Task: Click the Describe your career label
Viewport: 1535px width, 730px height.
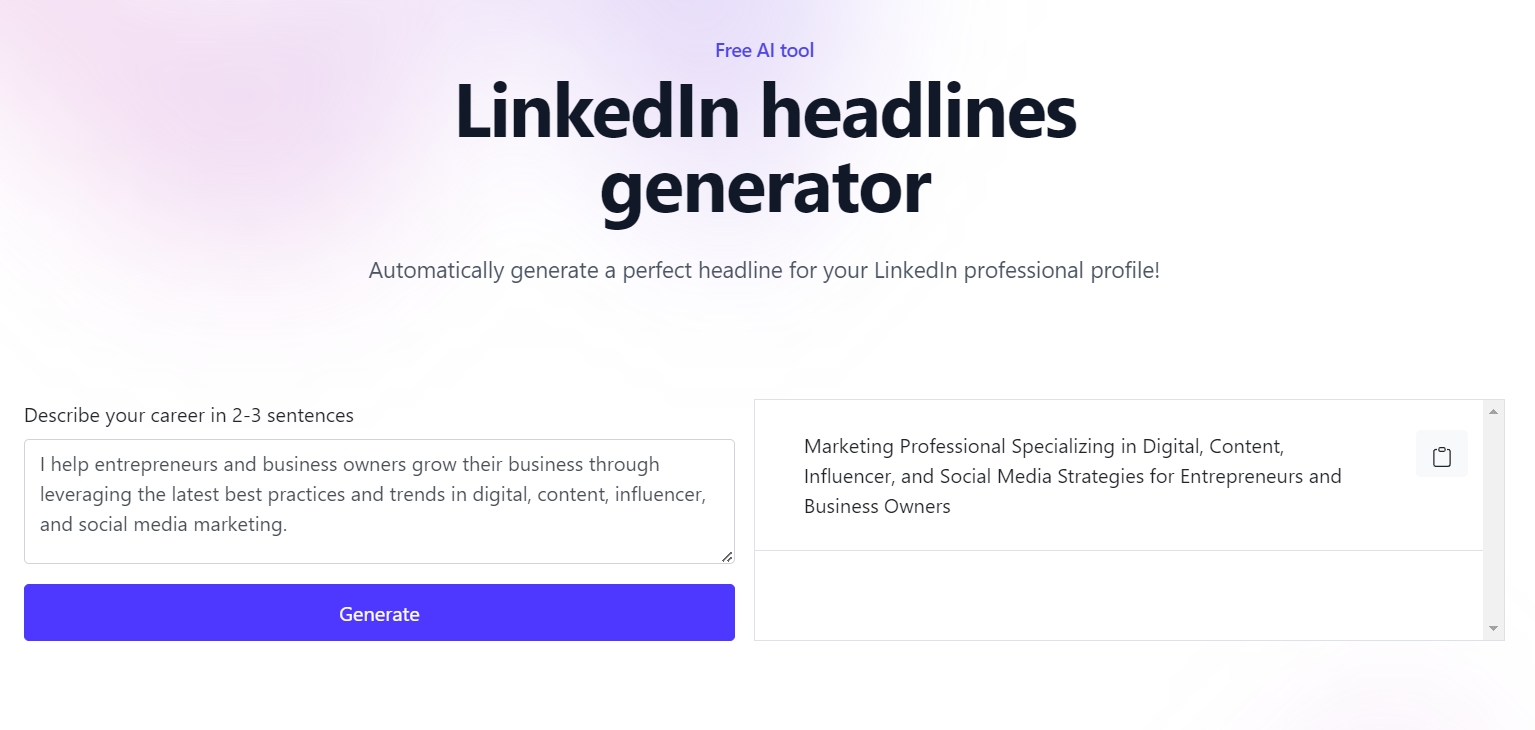Action: click(x=188, y=415)
